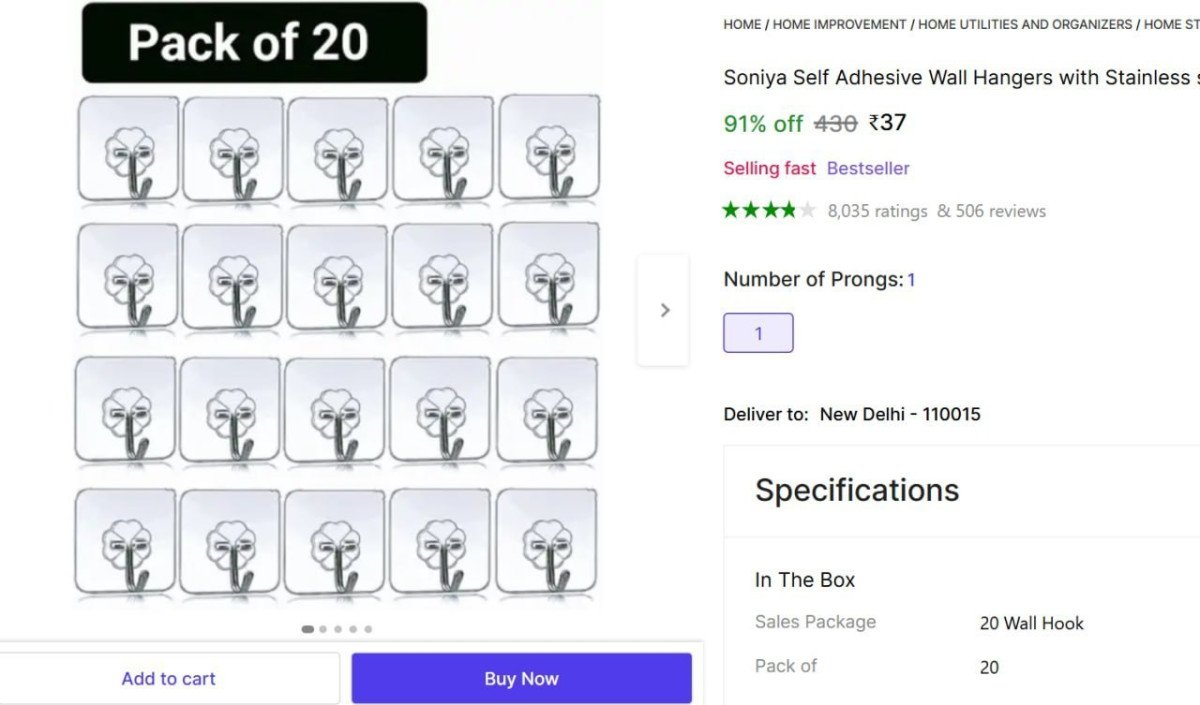Click the third carousel dot indicator
The image size is (1200, 705).
pos(338,629)
